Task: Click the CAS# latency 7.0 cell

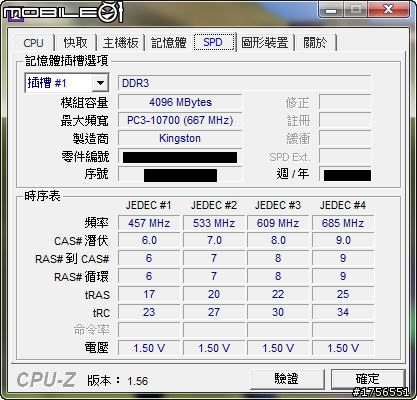Action: tap(214, 241)
